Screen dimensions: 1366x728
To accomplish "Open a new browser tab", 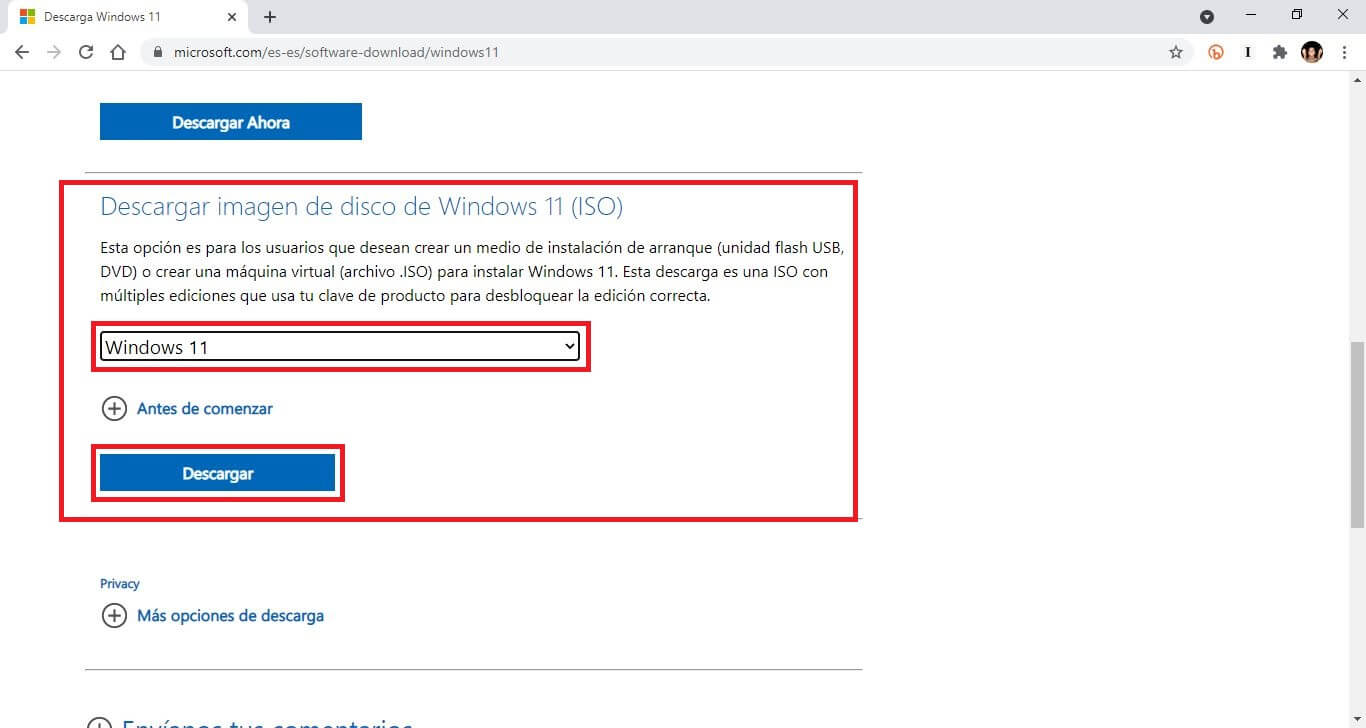I will click(270, 17).
